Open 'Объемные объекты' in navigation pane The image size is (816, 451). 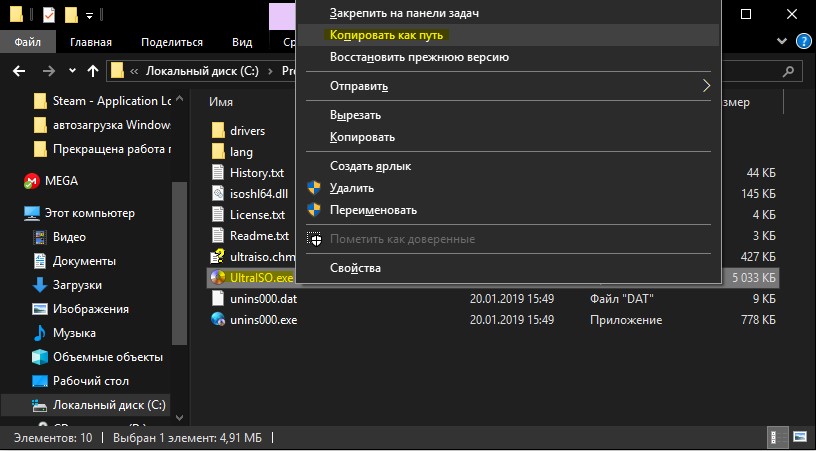pos(108,357)
